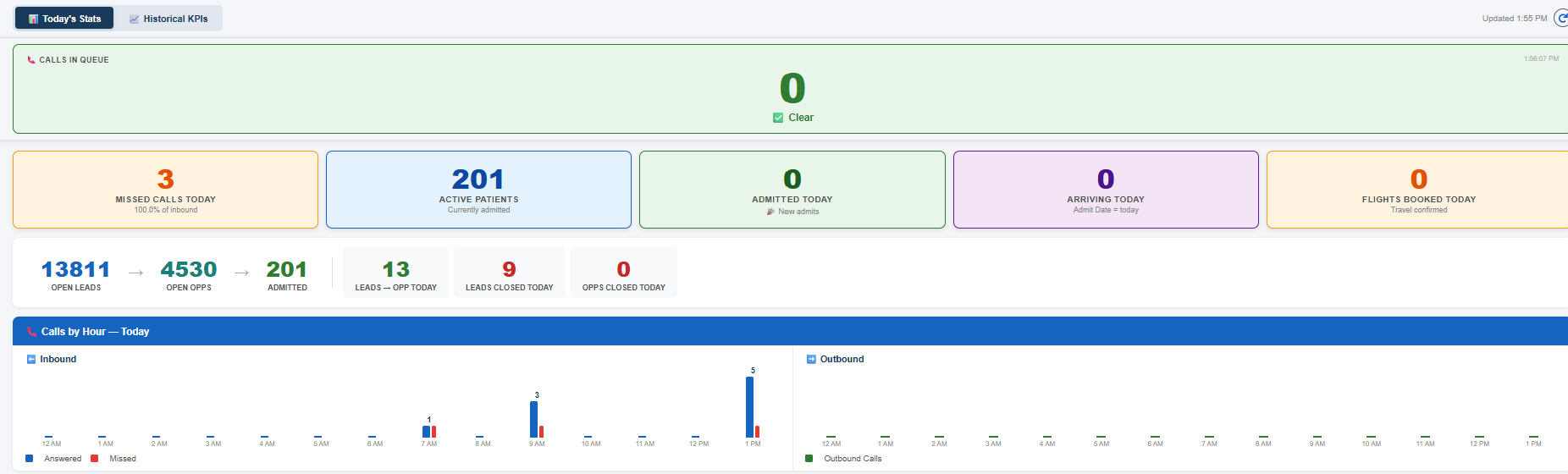Screen dimensions: 1568x474
Task: Toggle the Outbound Calls legend series
Action: [843, 459]
